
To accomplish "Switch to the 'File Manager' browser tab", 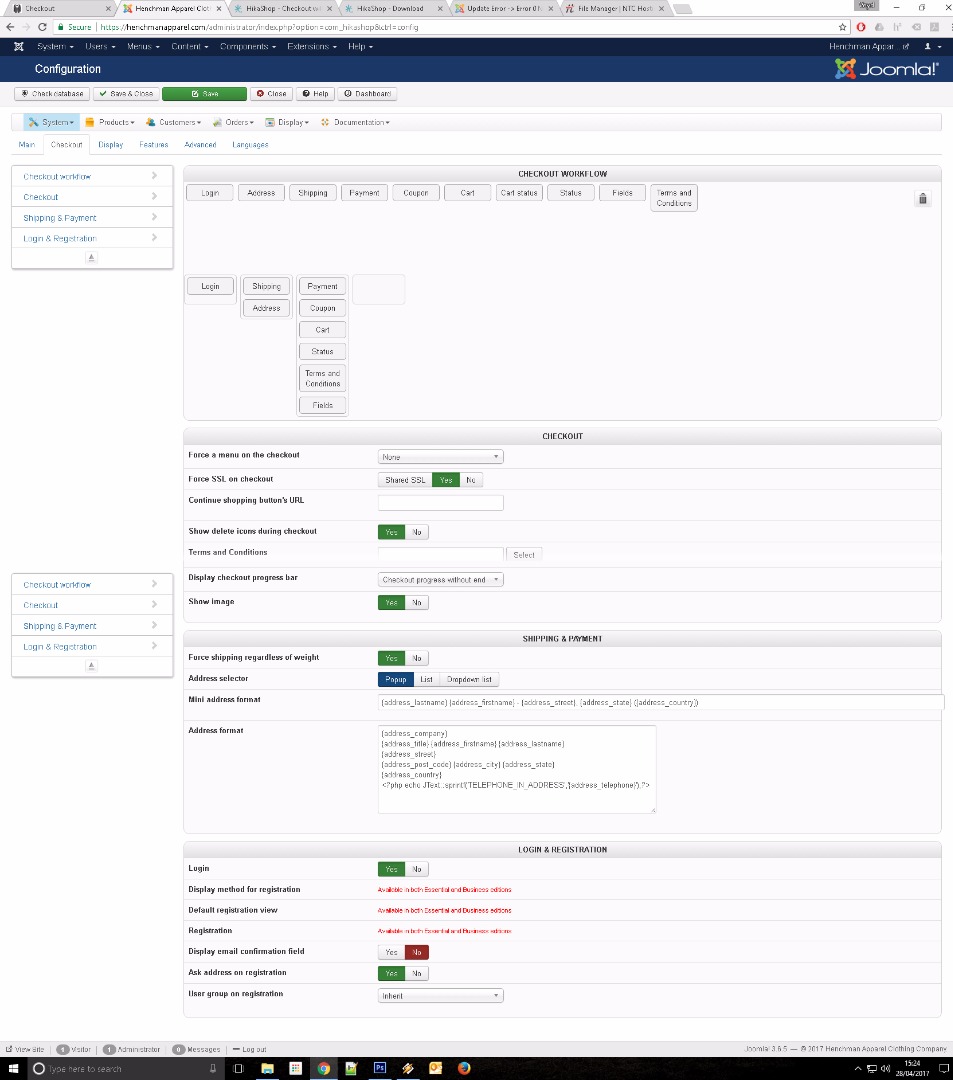I will (x=615, y=9).
